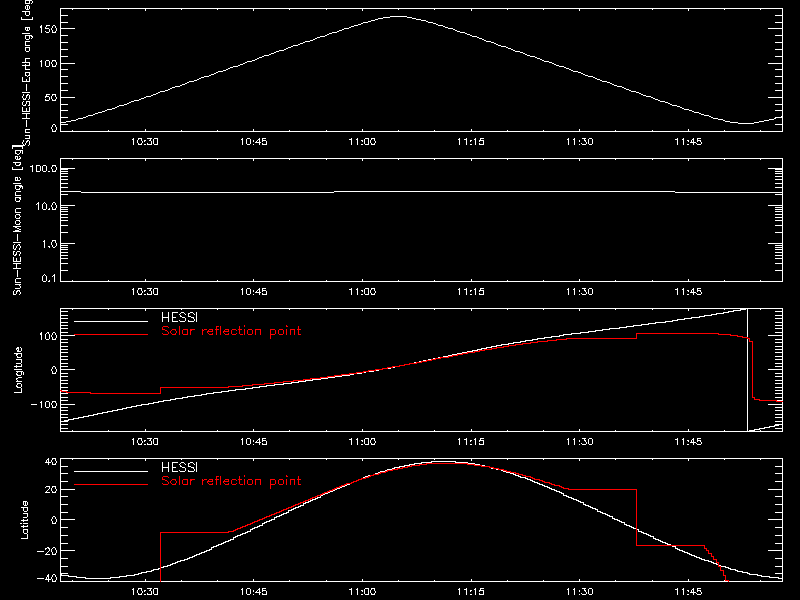Click 11:45 label under Earth angle plot
This screenshot has height=600, width=800.
(x=688, y=142)
